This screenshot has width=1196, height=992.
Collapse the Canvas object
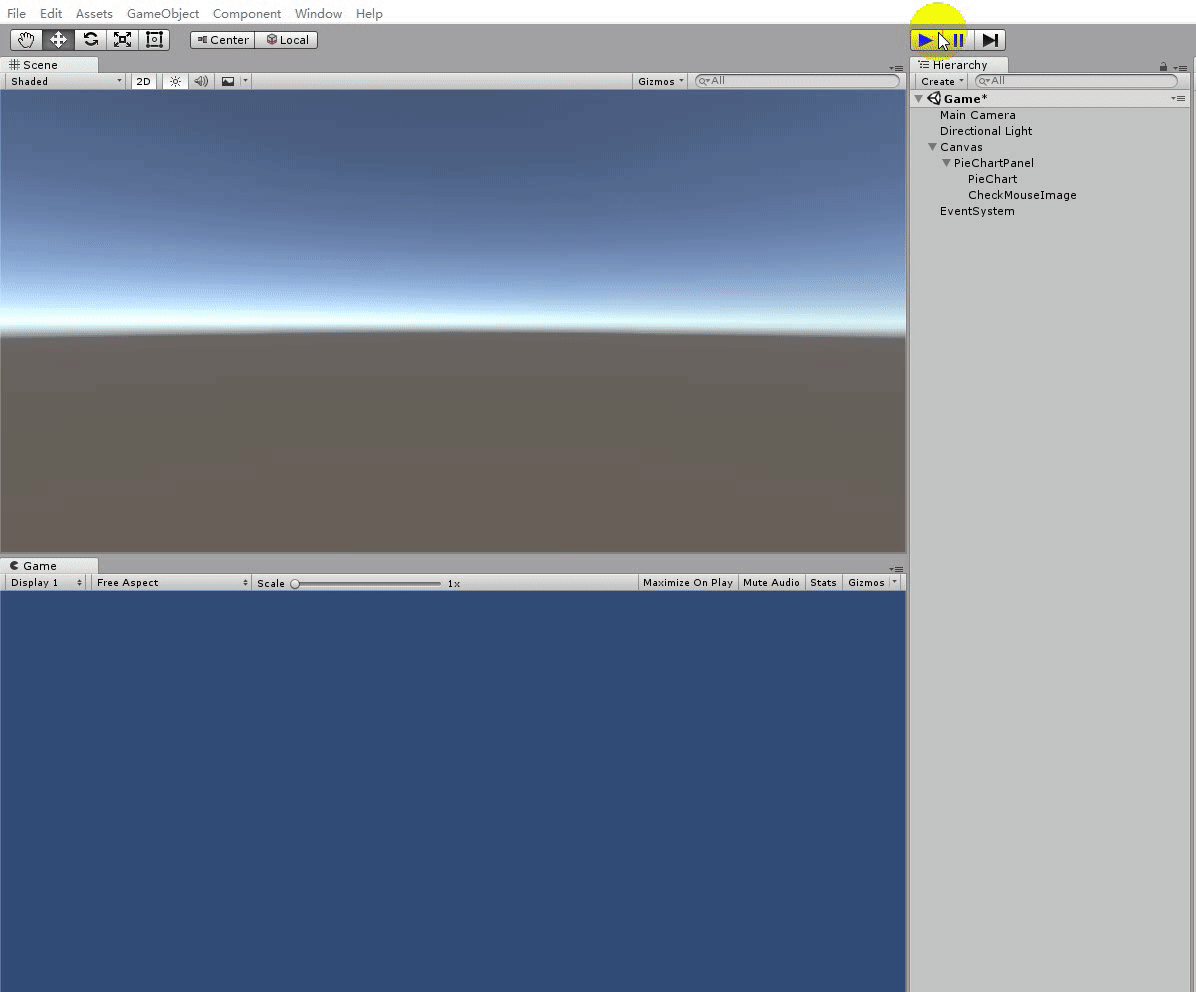(932, 146)
